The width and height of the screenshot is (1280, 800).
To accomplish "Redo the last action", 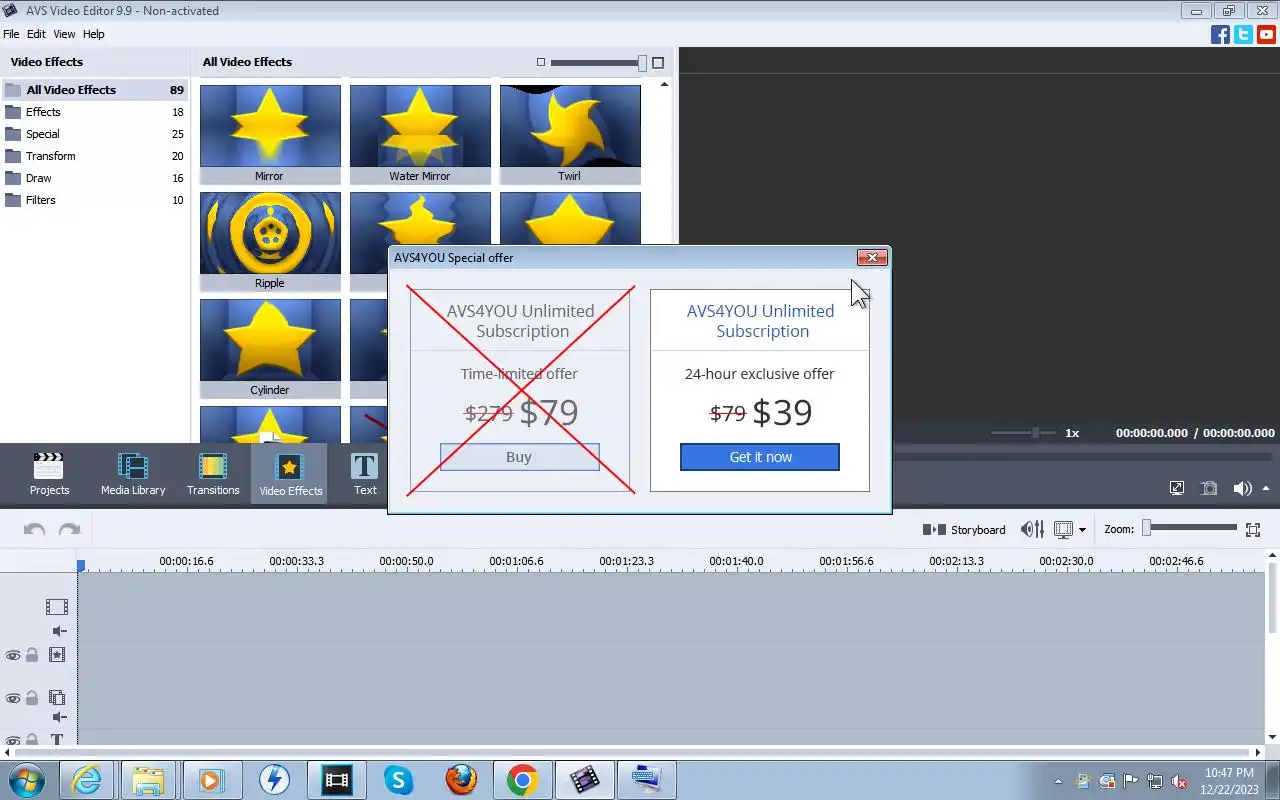I will tap(69, 530).
